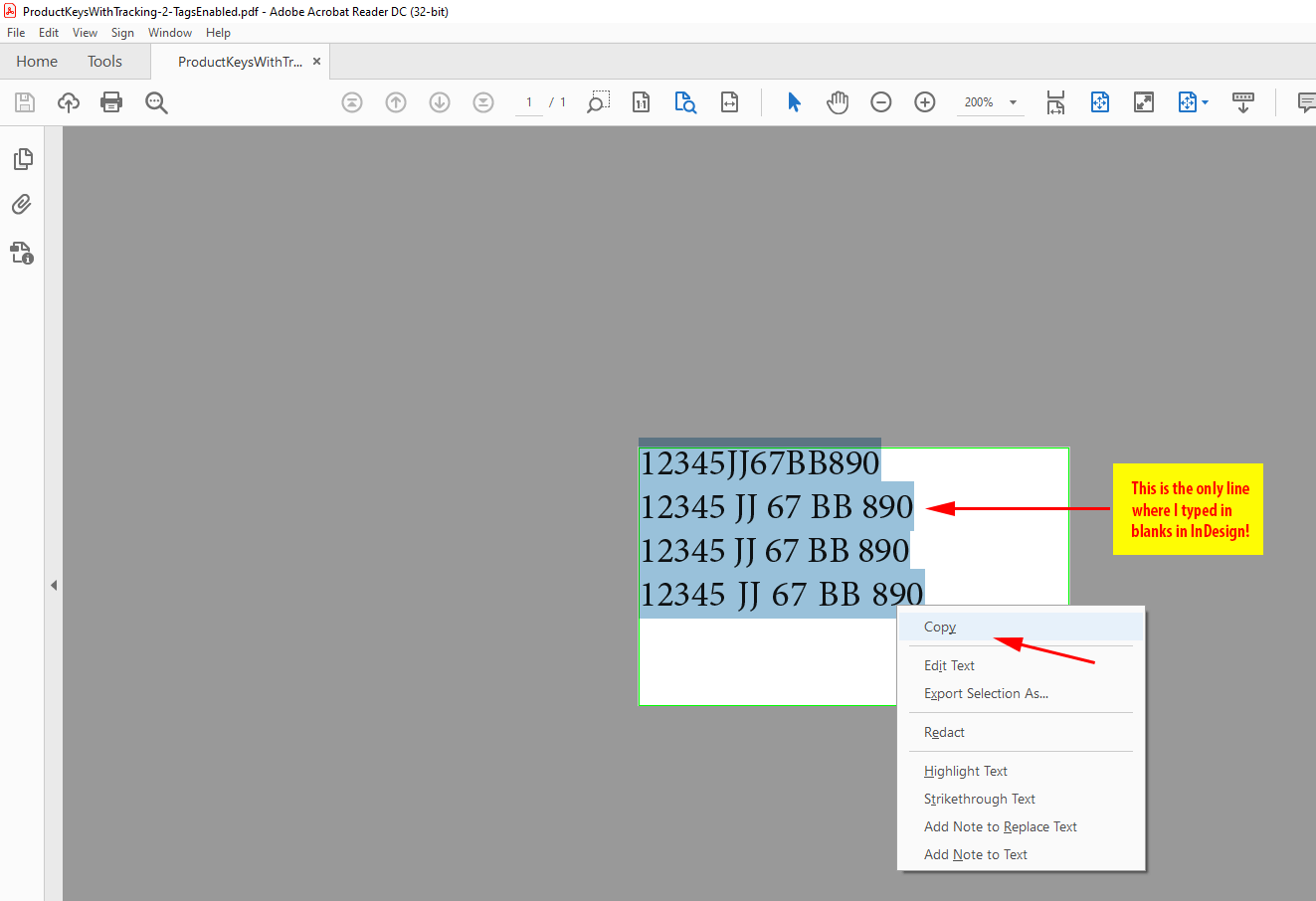Image resolution: width=1316 pixels, height=901 pixels.
Task: Zoom out with the minus icon
Action: point(880,102)
